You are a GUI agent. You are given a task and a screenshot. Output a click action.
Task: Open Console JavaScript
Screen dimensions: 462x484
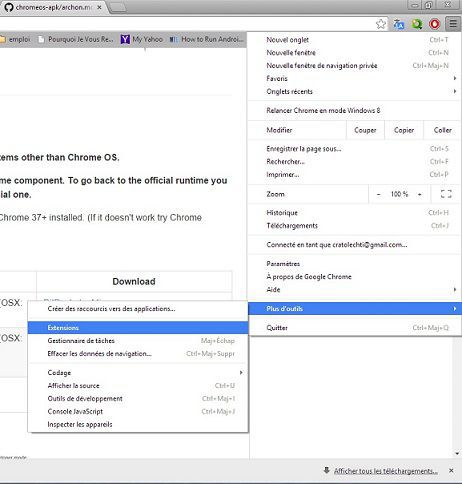(138, 412)
